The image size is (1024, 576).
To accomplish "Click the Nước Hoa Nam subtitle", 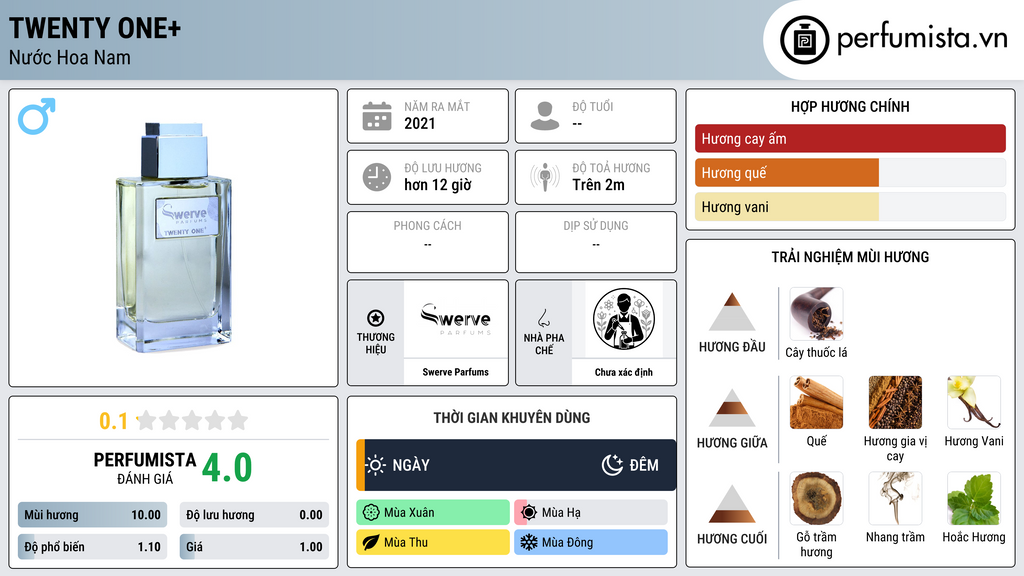I will [70, 57].
